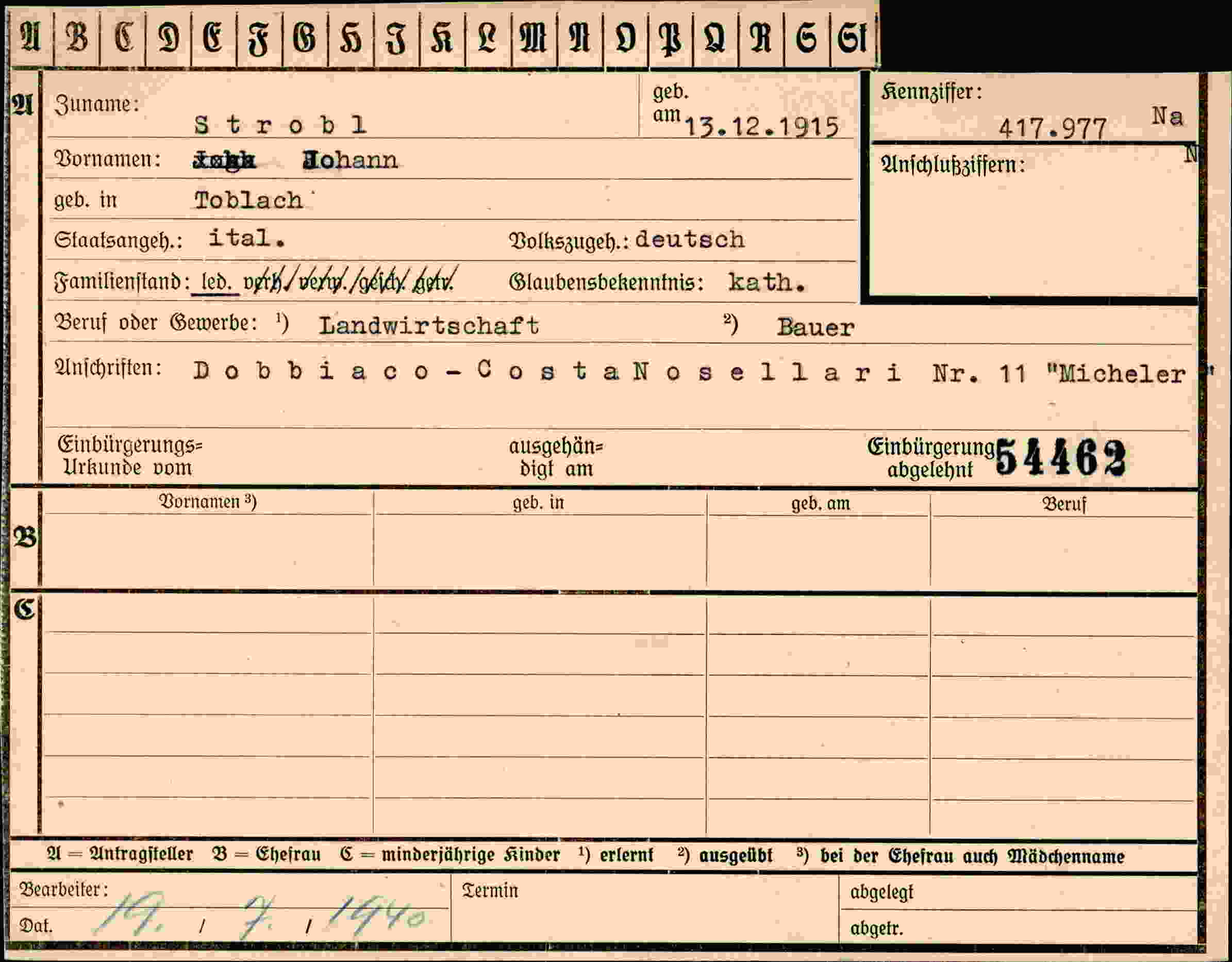This screenshot has height=962, width=1232.
Task: Click the 'Volkszugeh.:' label
Action: (569, 241)
